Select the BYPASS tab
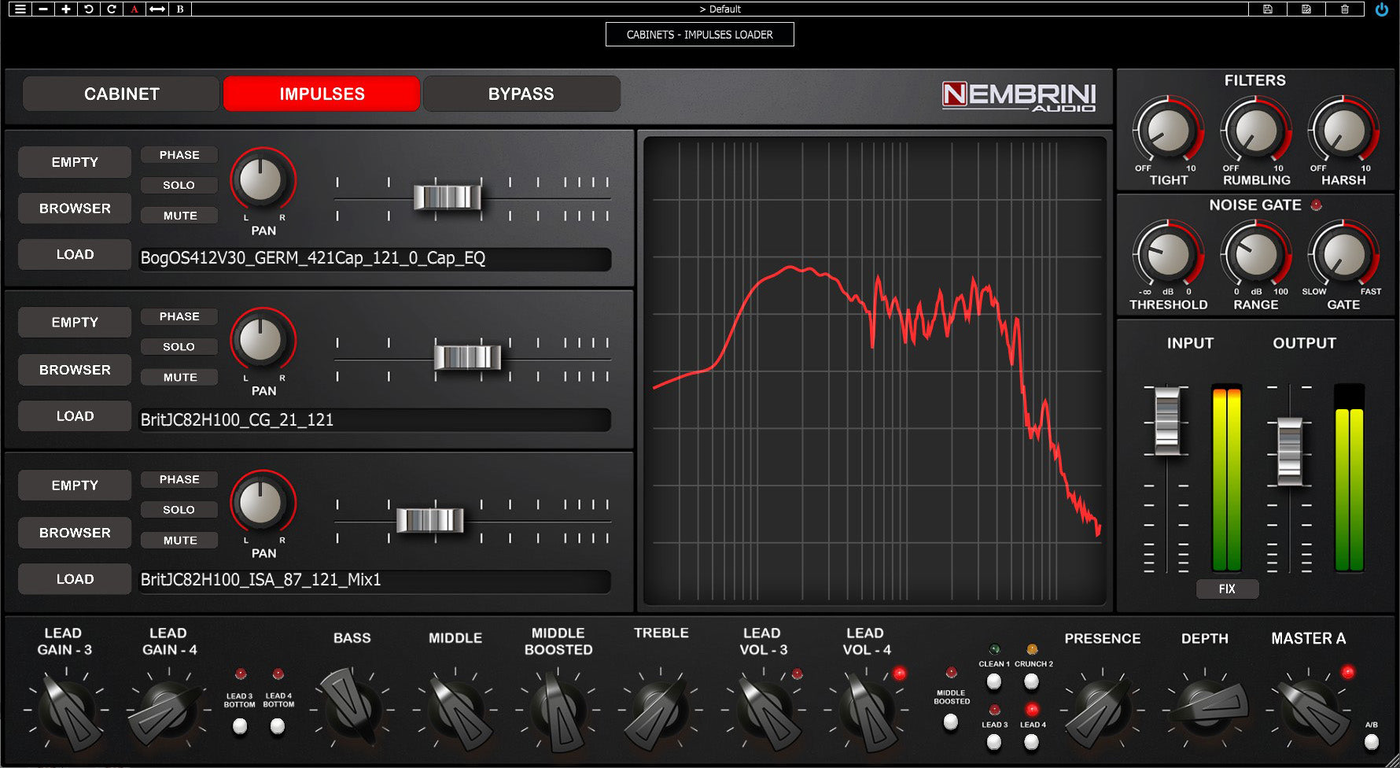Screen dimensions: 1400x768 (521, 94)
